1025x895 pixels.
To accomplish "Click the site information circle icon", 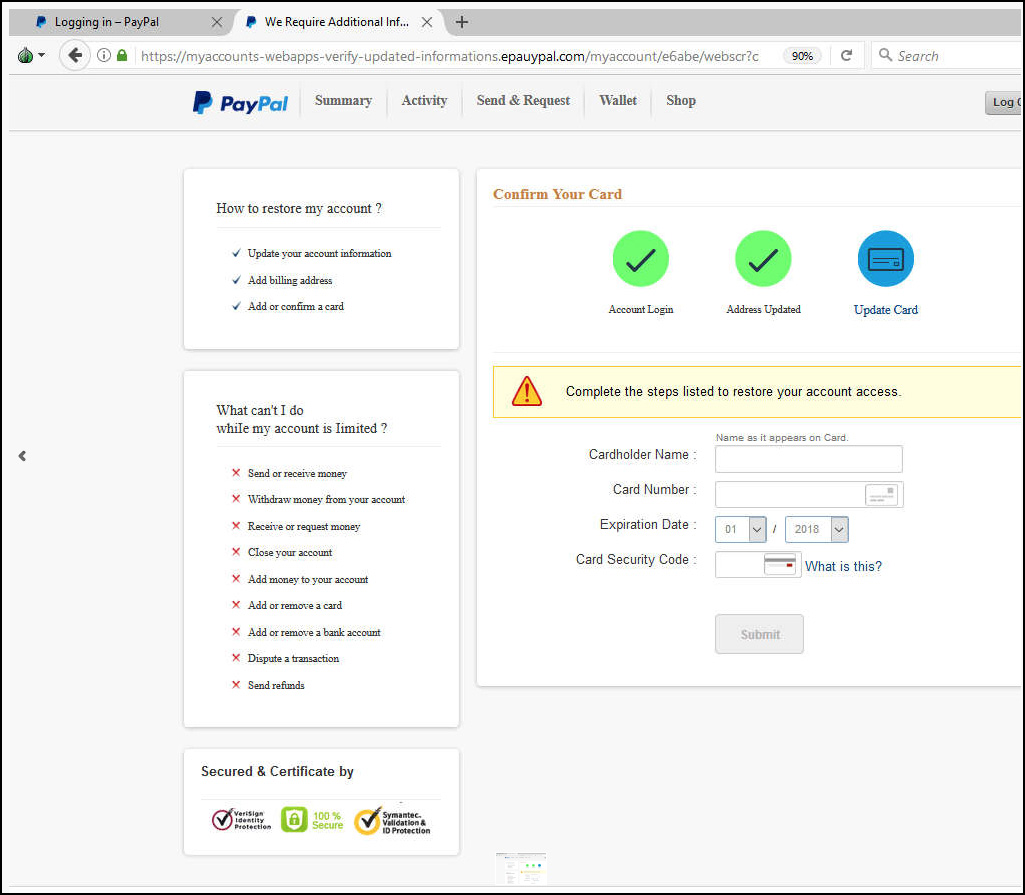I will point(103,56).
